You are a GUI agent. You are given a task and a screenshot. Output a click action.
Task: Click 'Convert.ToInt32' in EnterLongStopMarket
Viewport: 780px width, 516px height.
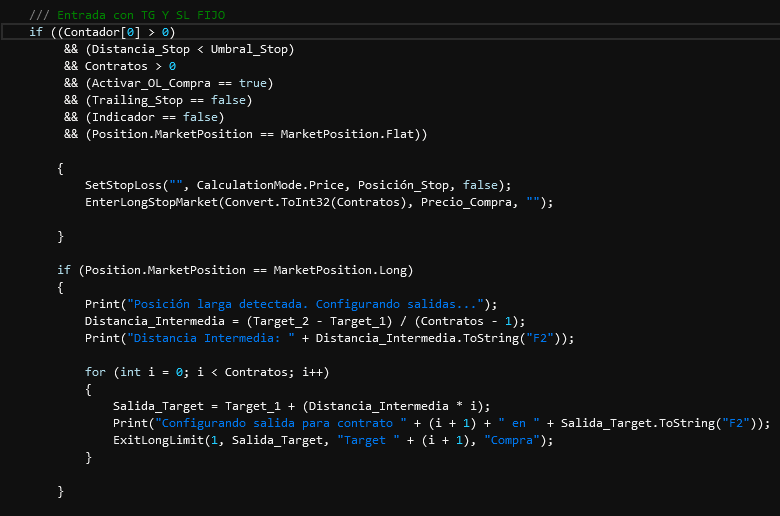pos(277,202)
